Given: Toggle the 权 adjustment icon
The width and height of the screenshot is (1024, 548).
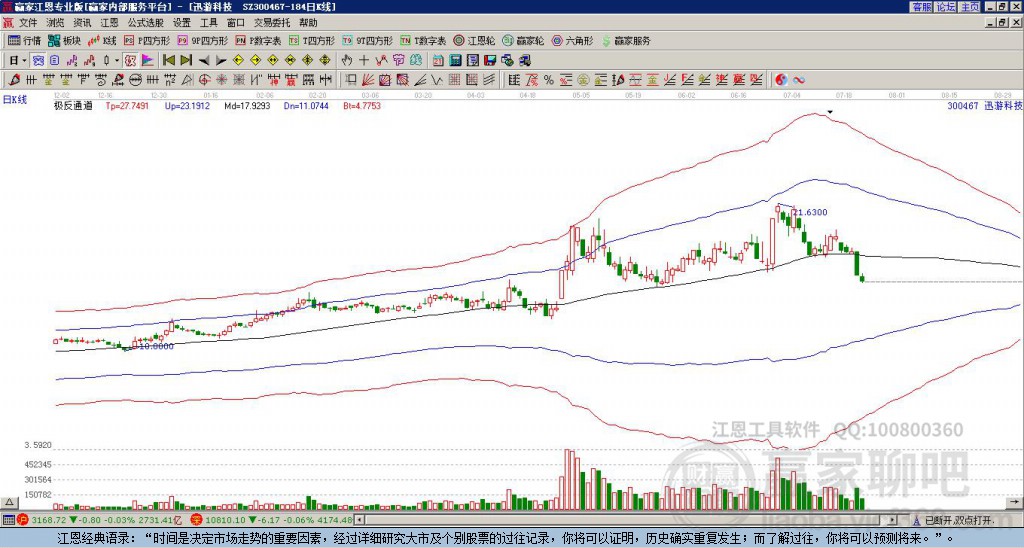Looking at the screenshot, I should click(x=130, y=61).
